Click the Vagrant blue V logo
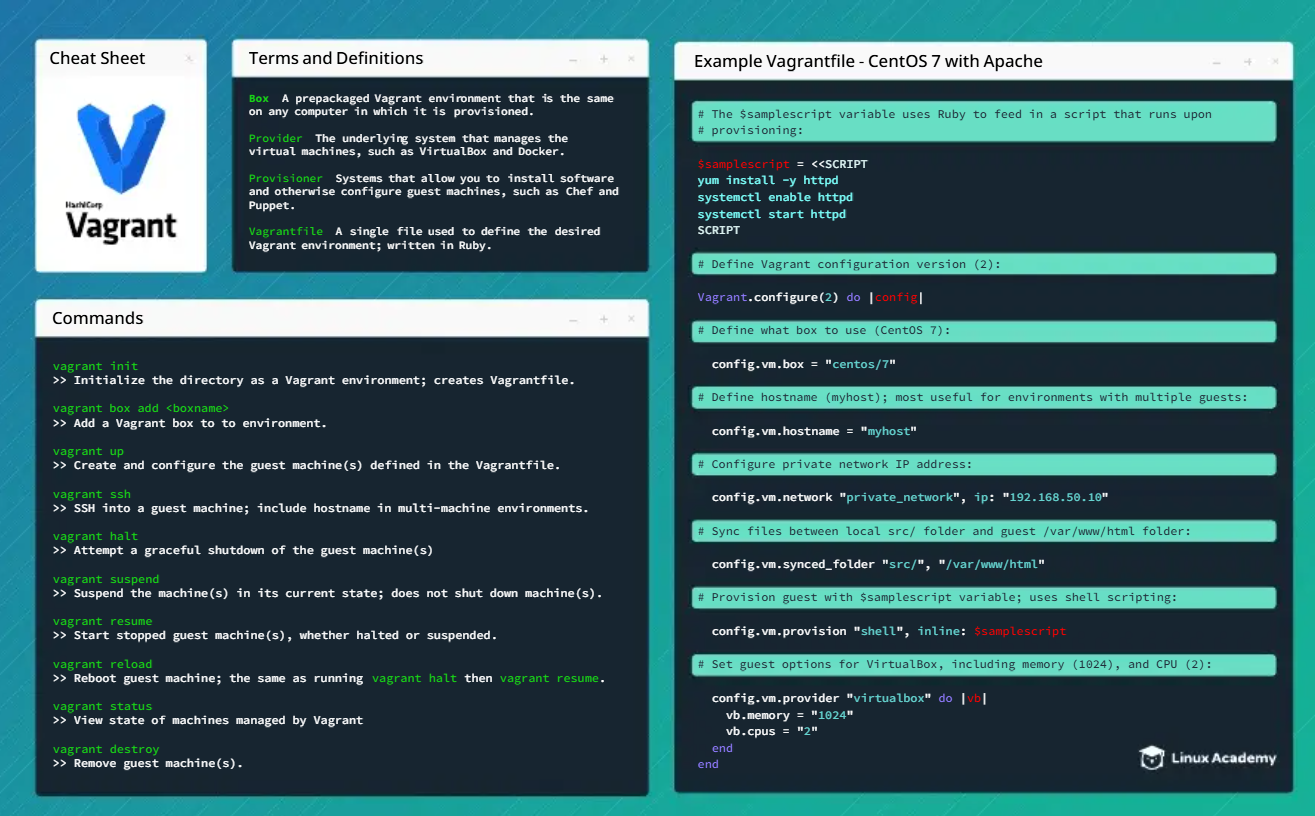1315x816 pixels. 121,146
